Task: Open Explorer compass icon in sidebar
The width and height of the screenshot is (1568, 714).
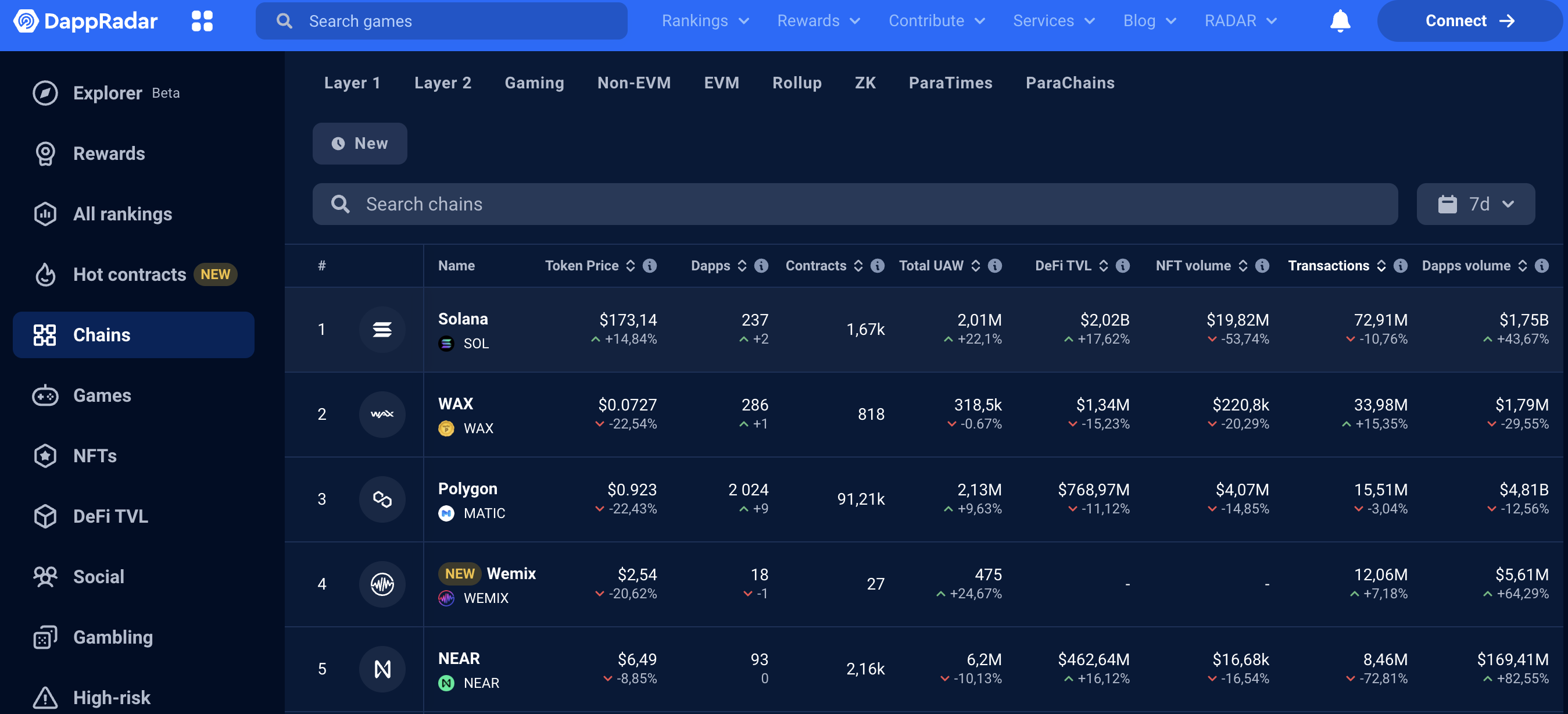Action: pyautogui.click(x=45, y=92)
